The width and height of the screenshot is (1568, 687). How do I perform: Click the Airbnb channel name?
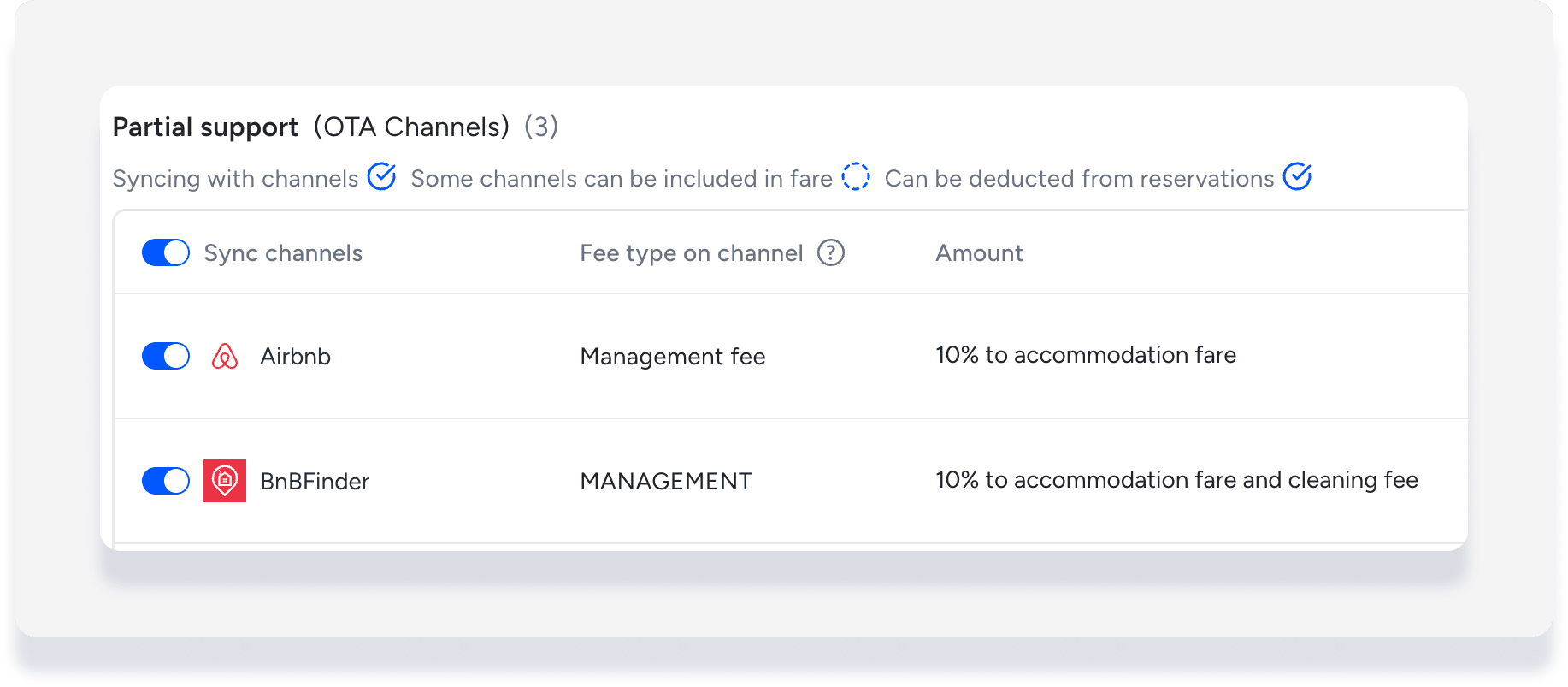point(295,357)
